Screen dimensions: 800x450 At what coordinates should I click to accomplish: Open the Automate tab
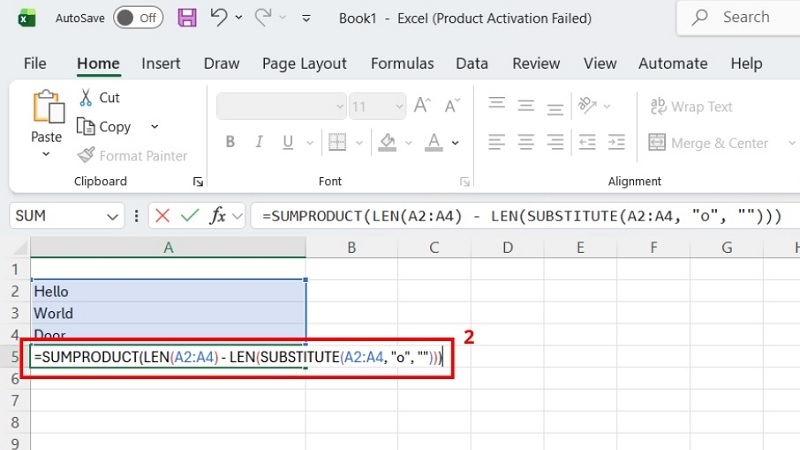[673, 63]
